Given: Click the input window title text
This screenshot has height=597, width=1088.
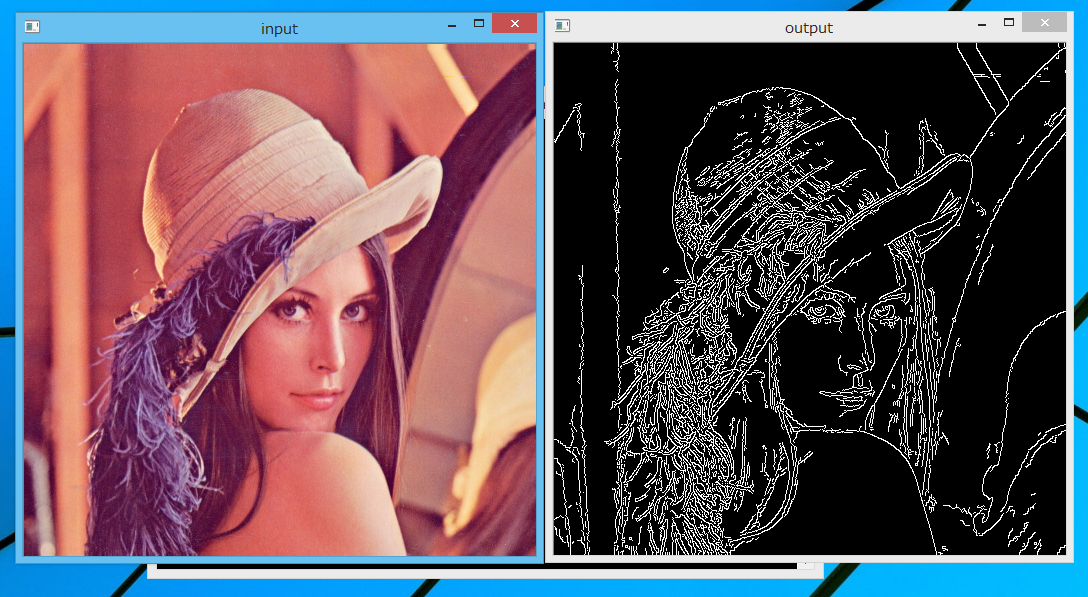Looking at the screenshot, I should (279, 28).
